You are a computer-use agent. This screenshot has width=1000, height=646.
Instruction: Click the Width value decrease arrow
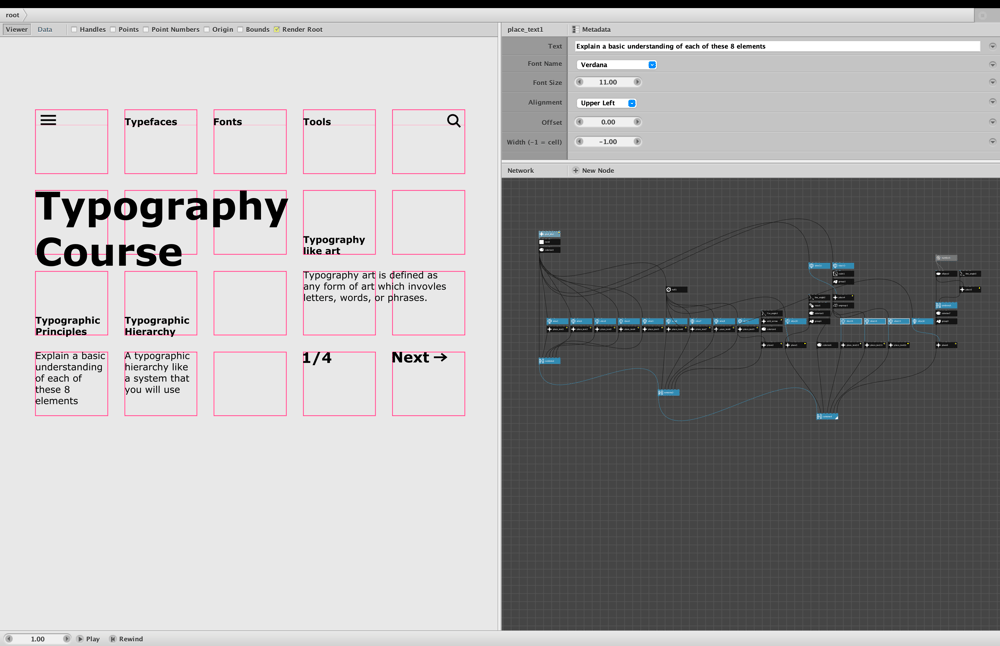(x=580, y=142)
